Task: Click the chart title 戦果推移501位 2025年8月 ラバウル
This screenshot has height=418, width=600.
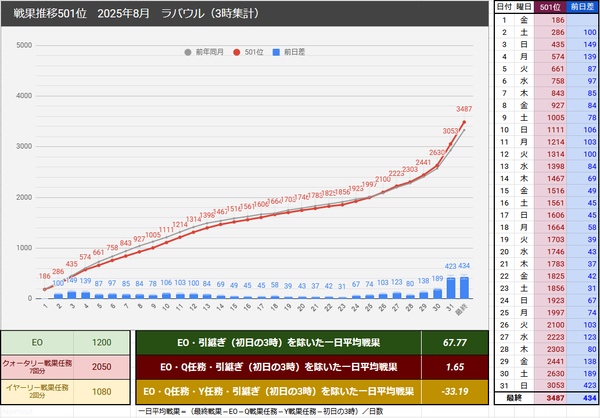Action: tap(137, 13)
